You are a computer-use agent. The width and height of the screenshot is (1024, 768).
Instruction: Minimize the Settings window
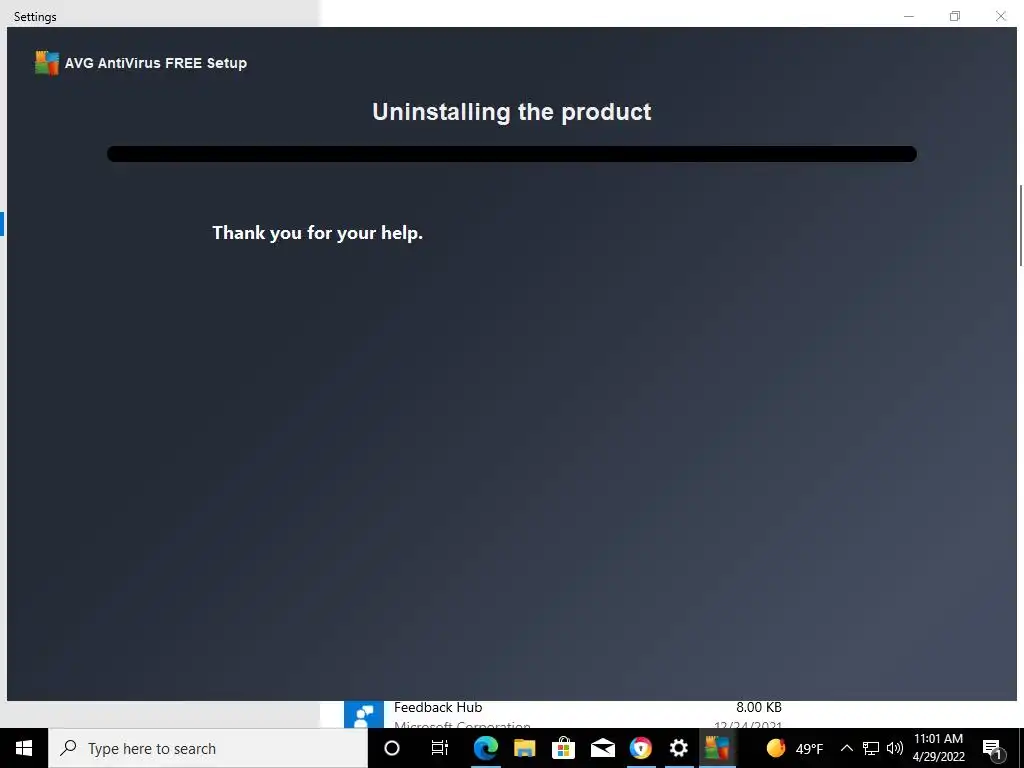pos(908,16)
